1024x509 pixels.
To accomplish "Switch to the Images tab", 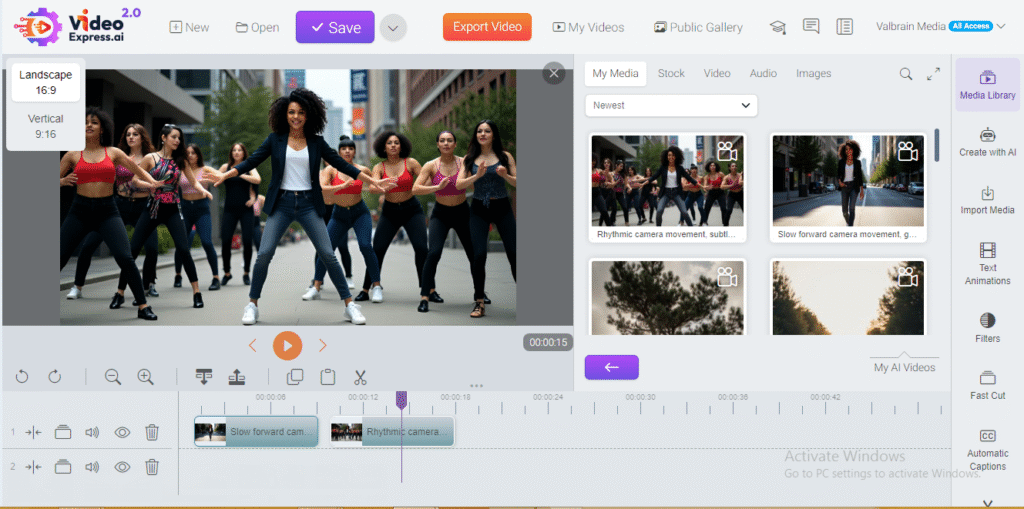I will click(x=814, y=74).
